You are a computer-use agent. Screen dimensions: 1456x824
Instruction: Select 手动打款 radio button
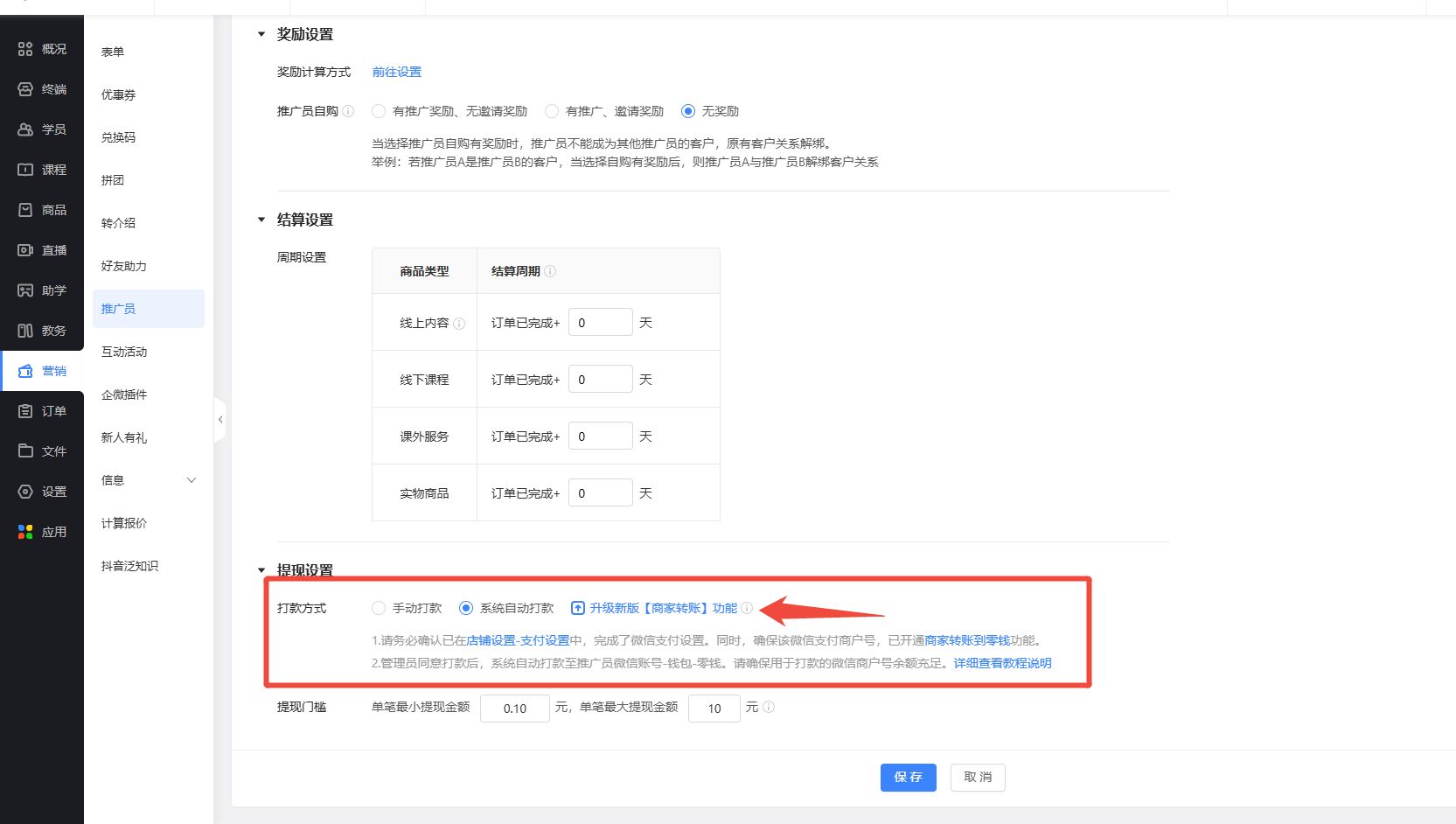click(379, 608)
